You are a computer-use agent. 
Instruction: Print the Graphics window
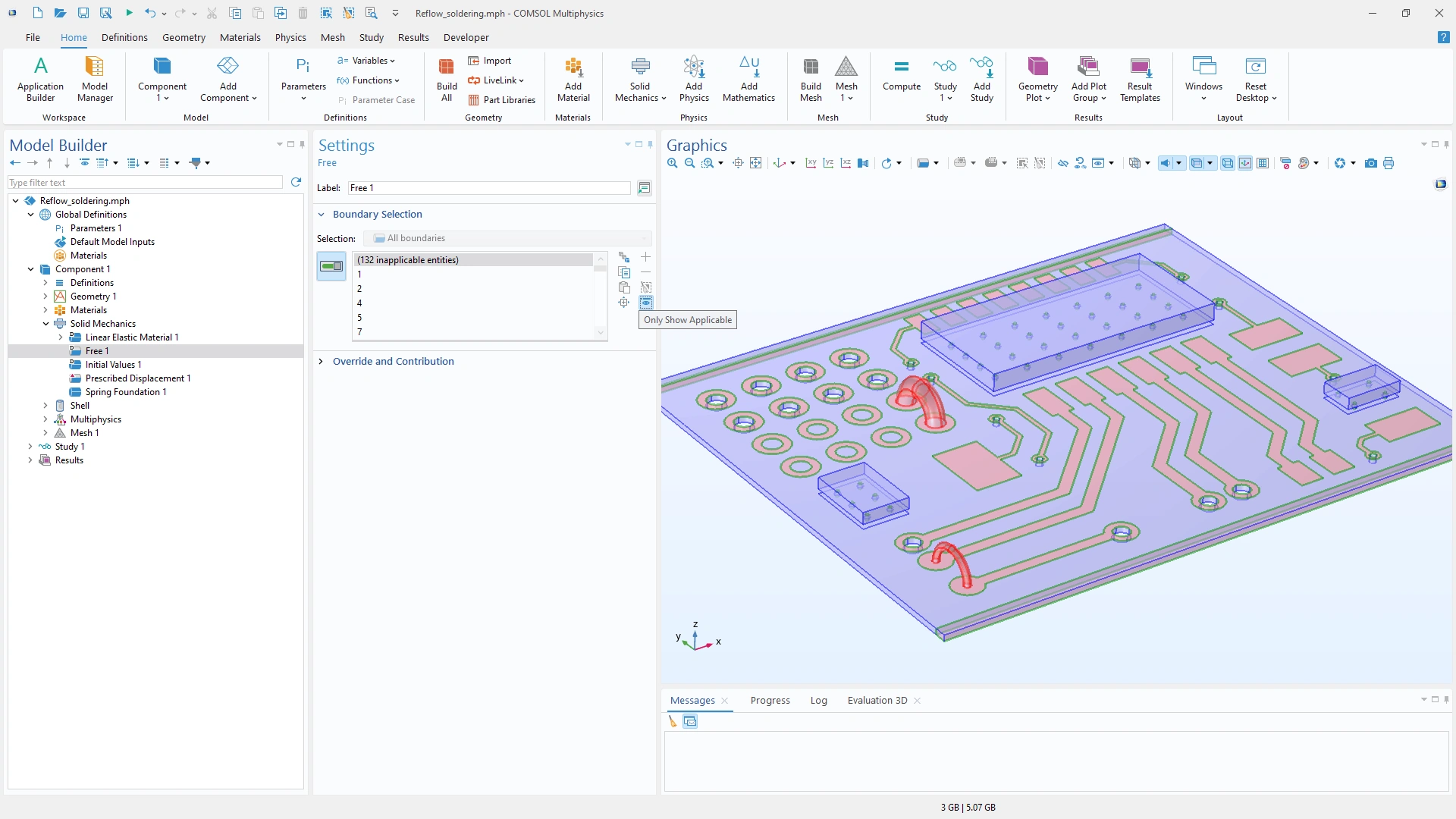pos(1389,163)
